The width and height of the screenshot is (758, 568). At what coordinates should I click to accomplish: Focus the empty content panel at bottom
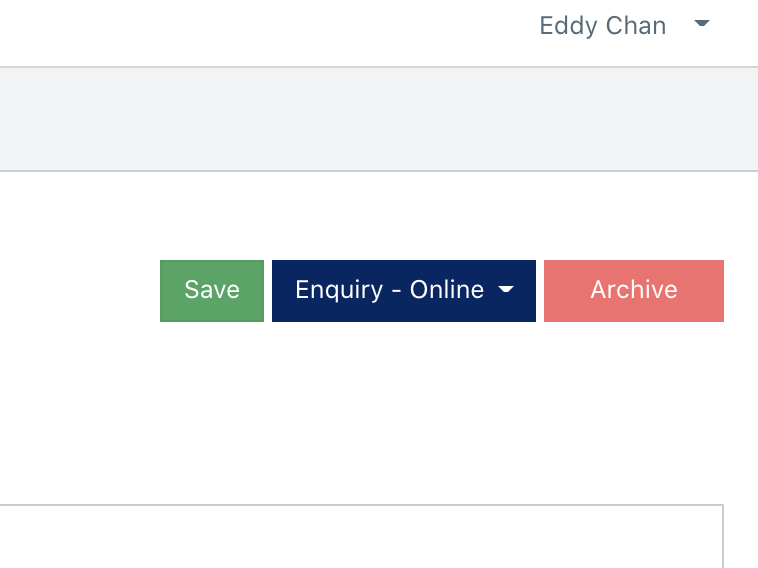point(360,537)
